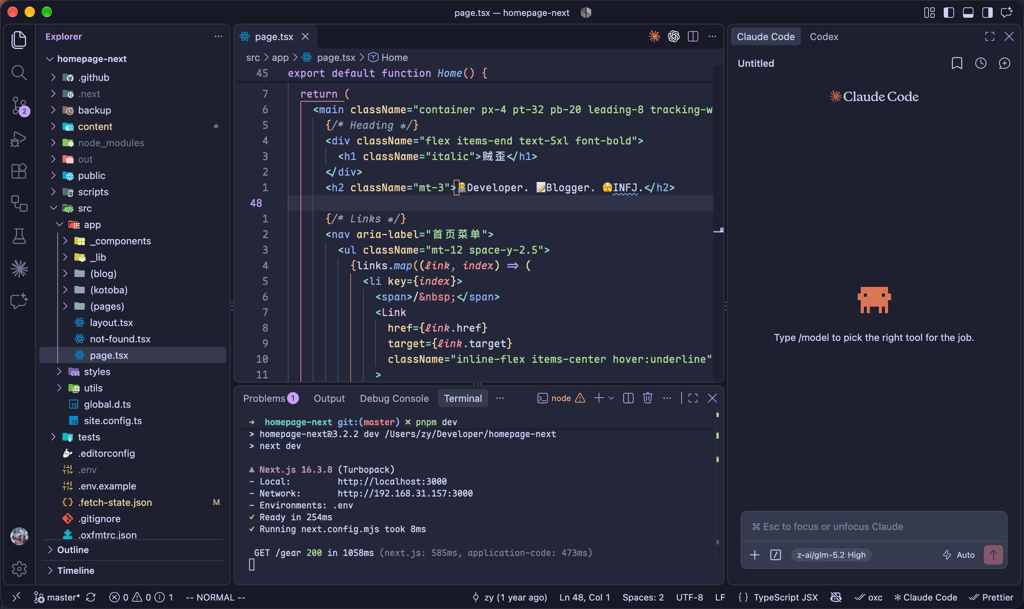Viewport: 1024px width, 609px height.
Task: Click the ChatGPT icon in editor toolbar
Action: [x=673, y=37]
